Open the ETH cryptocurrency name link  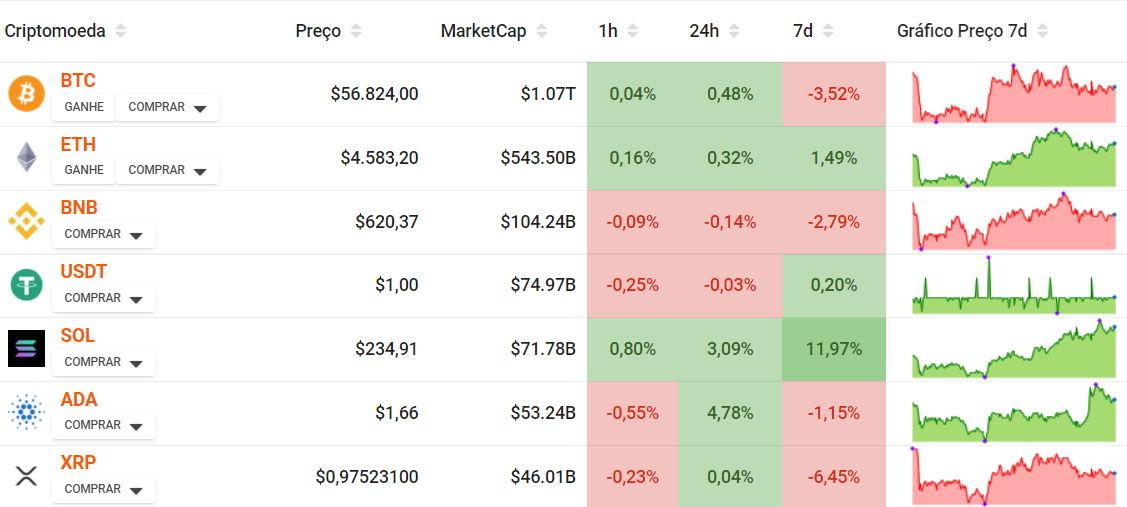click(78, 144)
